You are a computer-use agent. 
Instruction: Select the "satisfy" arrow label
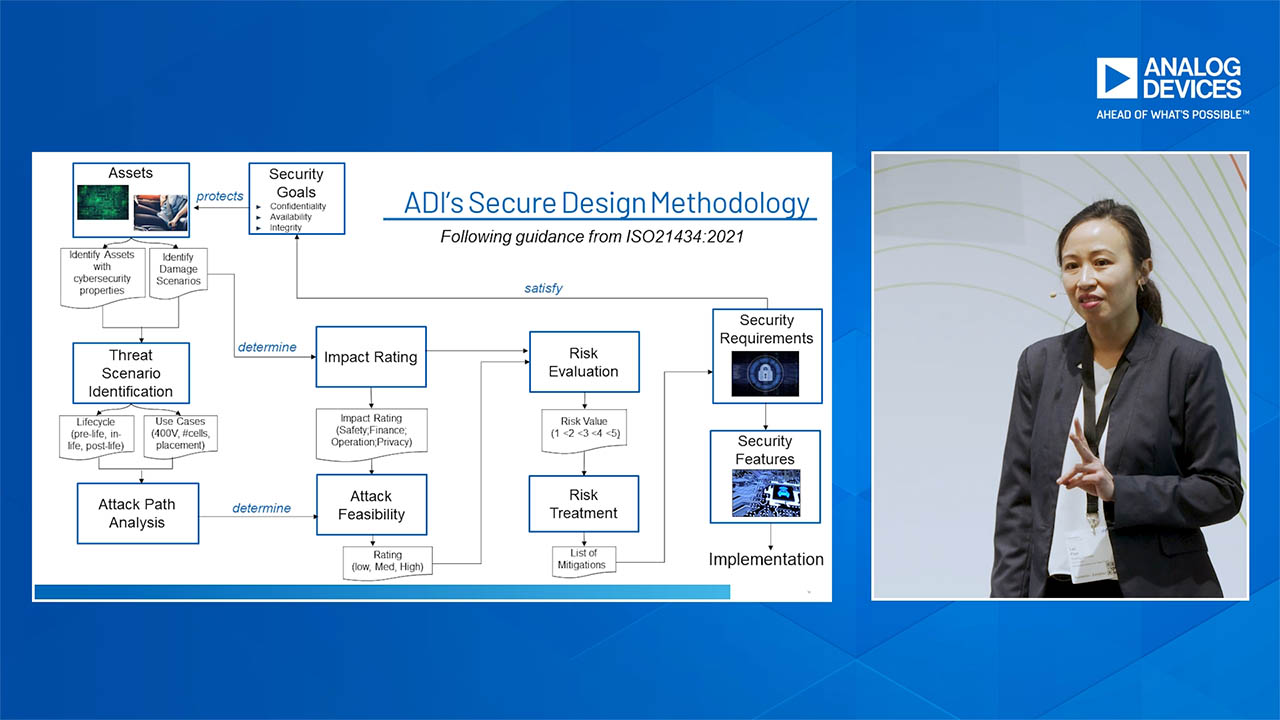click(x=543, y=288)
